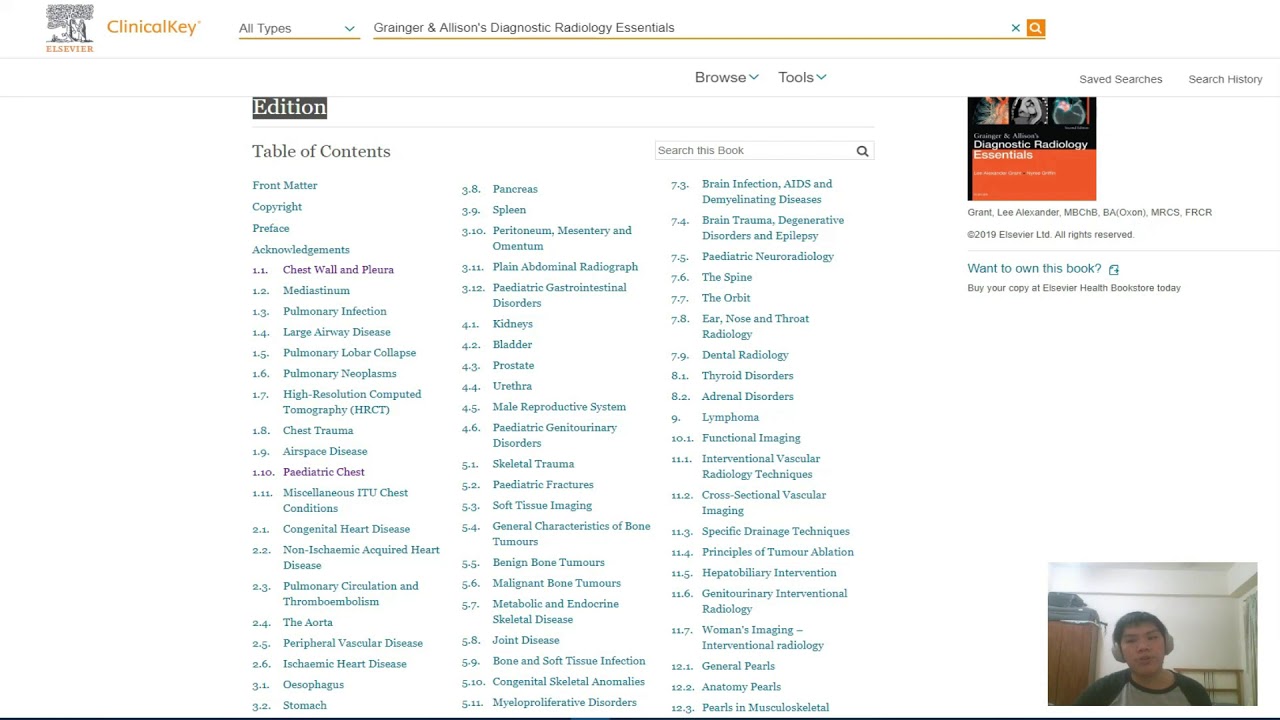Open Miscellaneous ITU Chest Conditions chapter
This screenshot has width=1280, height=720.
(x=345, y=501)
